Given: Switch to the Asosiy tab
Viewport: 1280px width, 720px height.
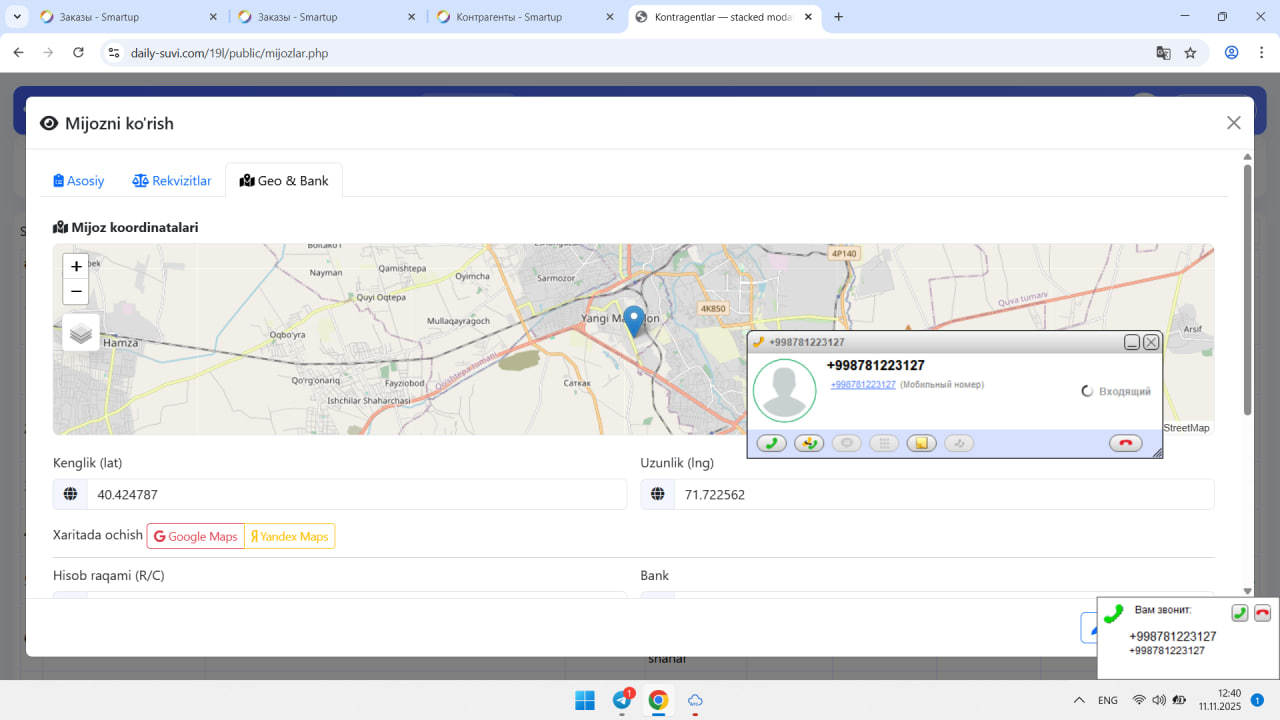Looking at the screenshot, I should point(79,181).
